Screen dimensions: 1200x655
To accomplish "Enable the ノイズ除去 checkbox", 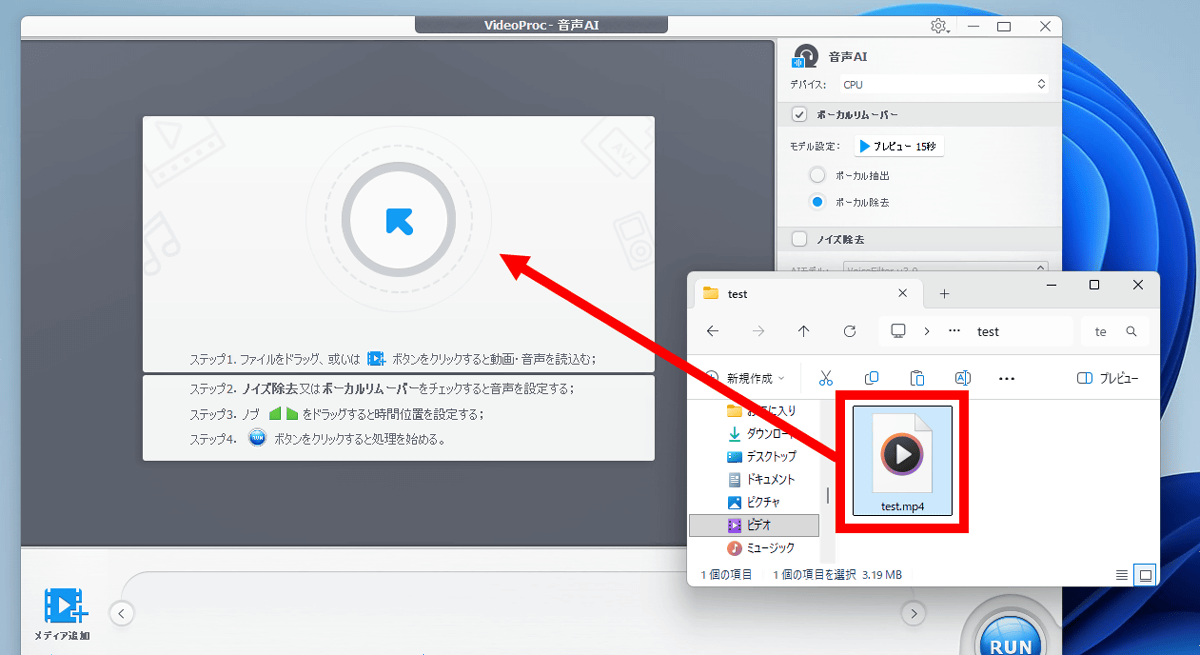I will [799, 239].
